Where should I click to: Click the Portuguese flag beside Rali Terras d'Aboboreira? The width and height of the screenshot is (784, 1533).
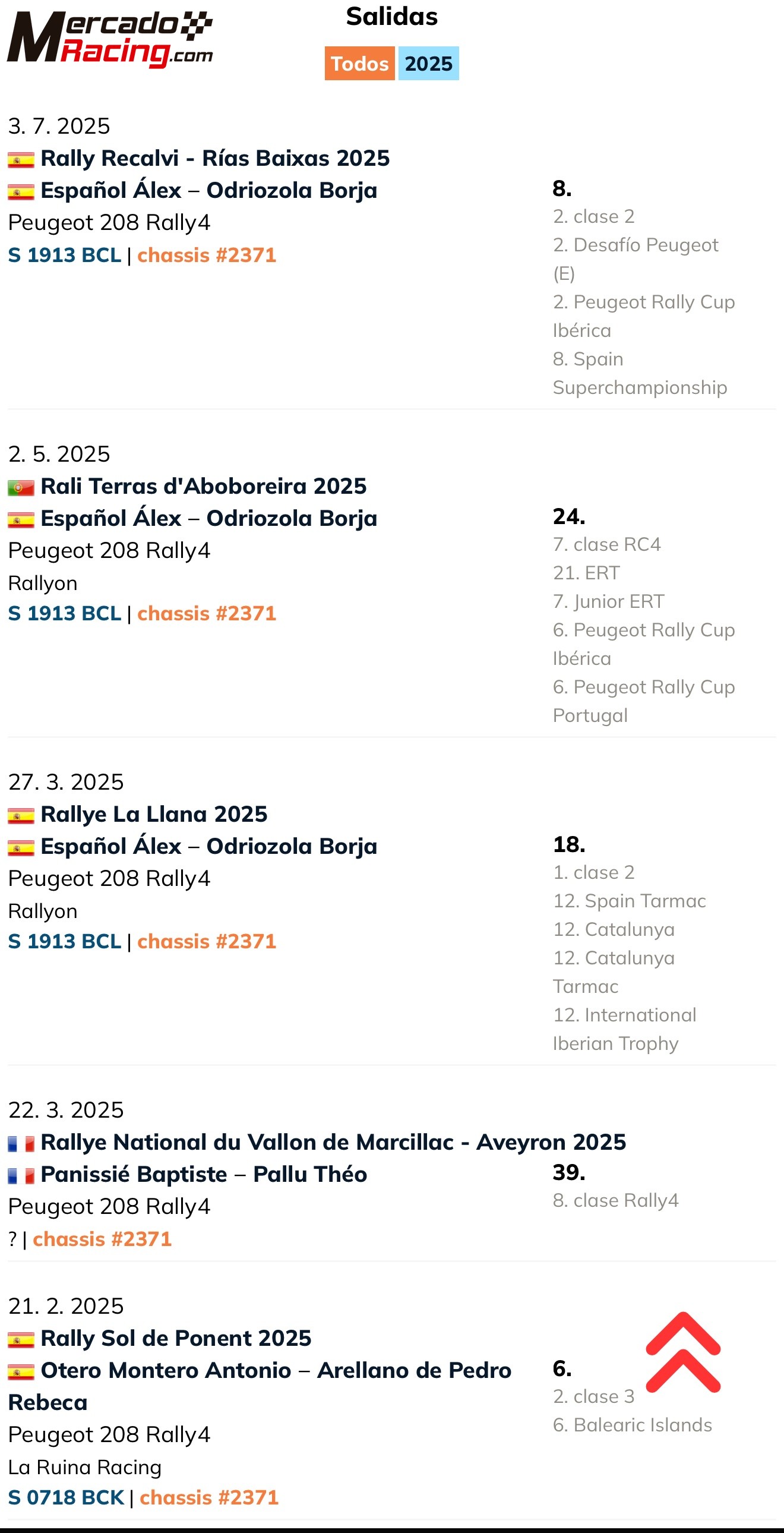tap(21, 487)
